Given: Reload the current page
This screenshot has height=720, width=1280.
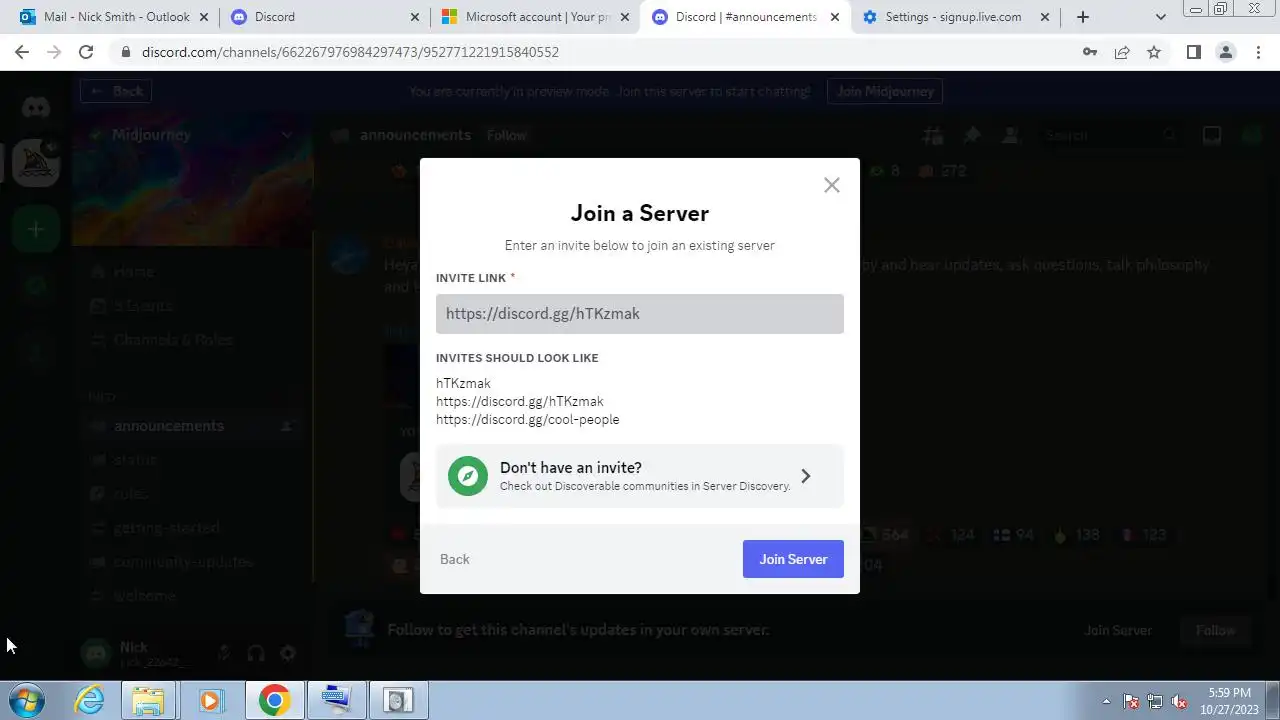Looking at the screenshot, I should 86,52.
